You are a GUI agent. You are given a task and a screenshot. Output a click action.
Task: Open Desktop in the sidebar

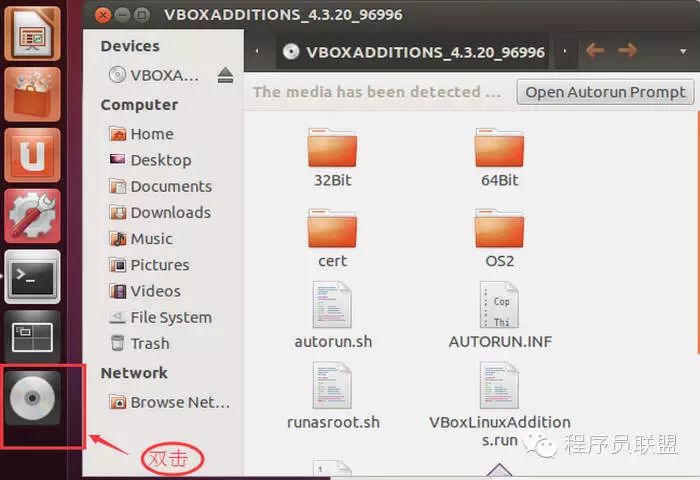click(150, 160)
